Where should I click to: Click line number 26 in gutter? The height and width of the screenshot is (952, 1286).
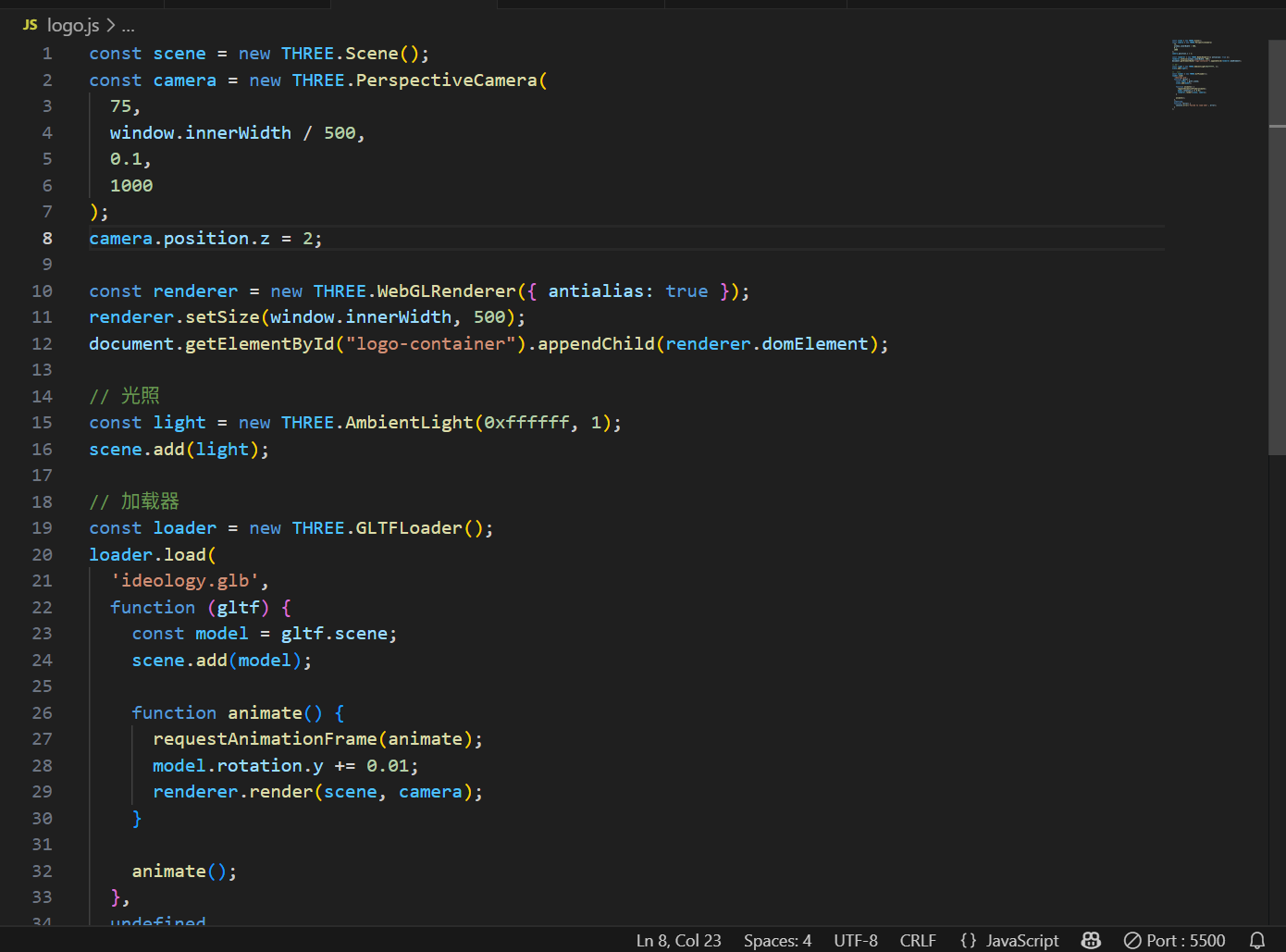coord(43,713)
